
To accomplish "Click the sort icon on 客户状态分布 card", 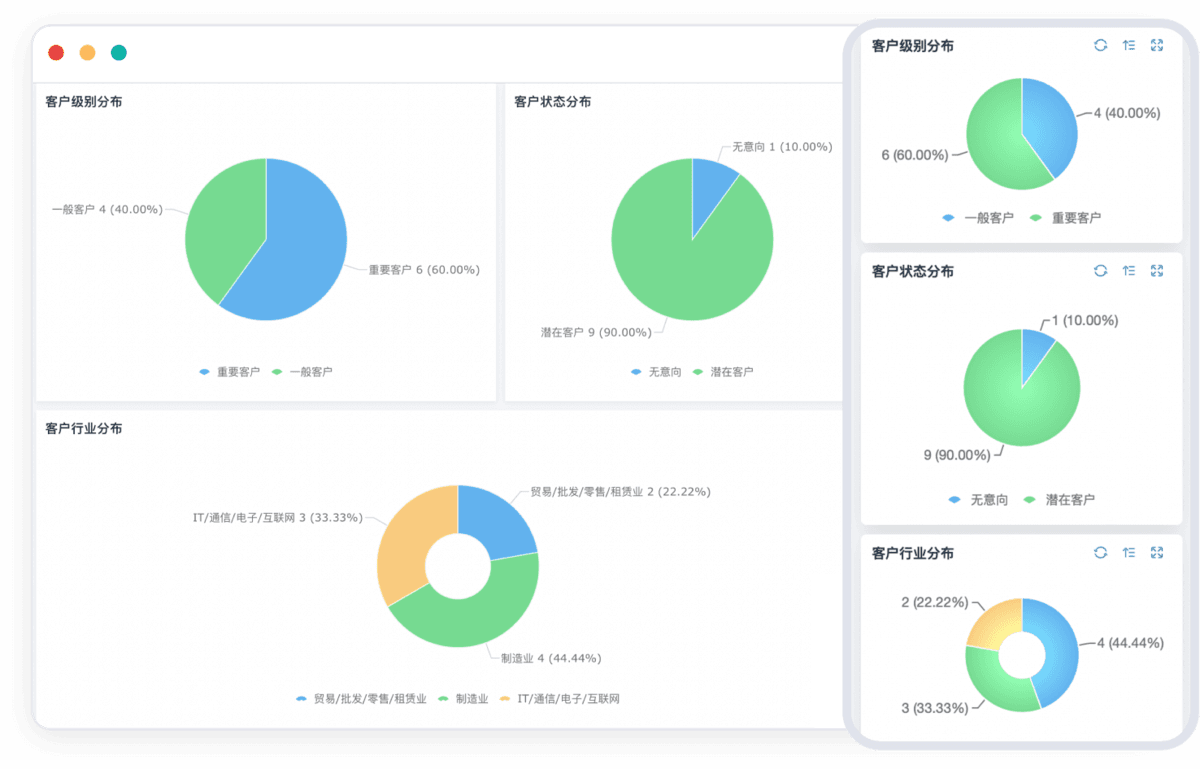I will (x=1129, y=271).
